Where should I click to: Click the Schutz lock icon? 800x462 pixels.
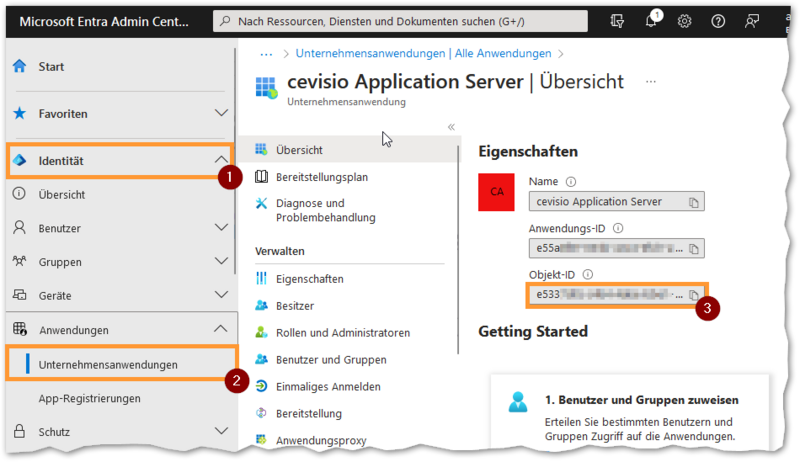pyautogui.click(x=19, y=431)
